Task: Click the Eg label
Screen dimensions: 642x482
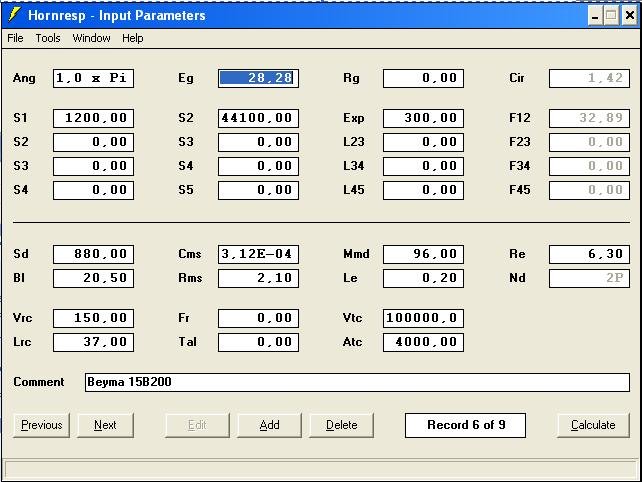Action: point(186,78)
